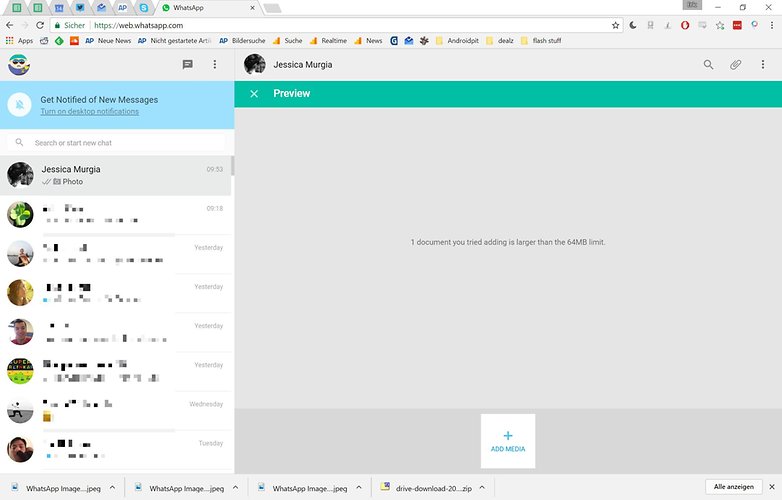Click the muted bell notification icon
Viewport: 782px width, 500px height.
pyautogui.click(x=20, y=105)
